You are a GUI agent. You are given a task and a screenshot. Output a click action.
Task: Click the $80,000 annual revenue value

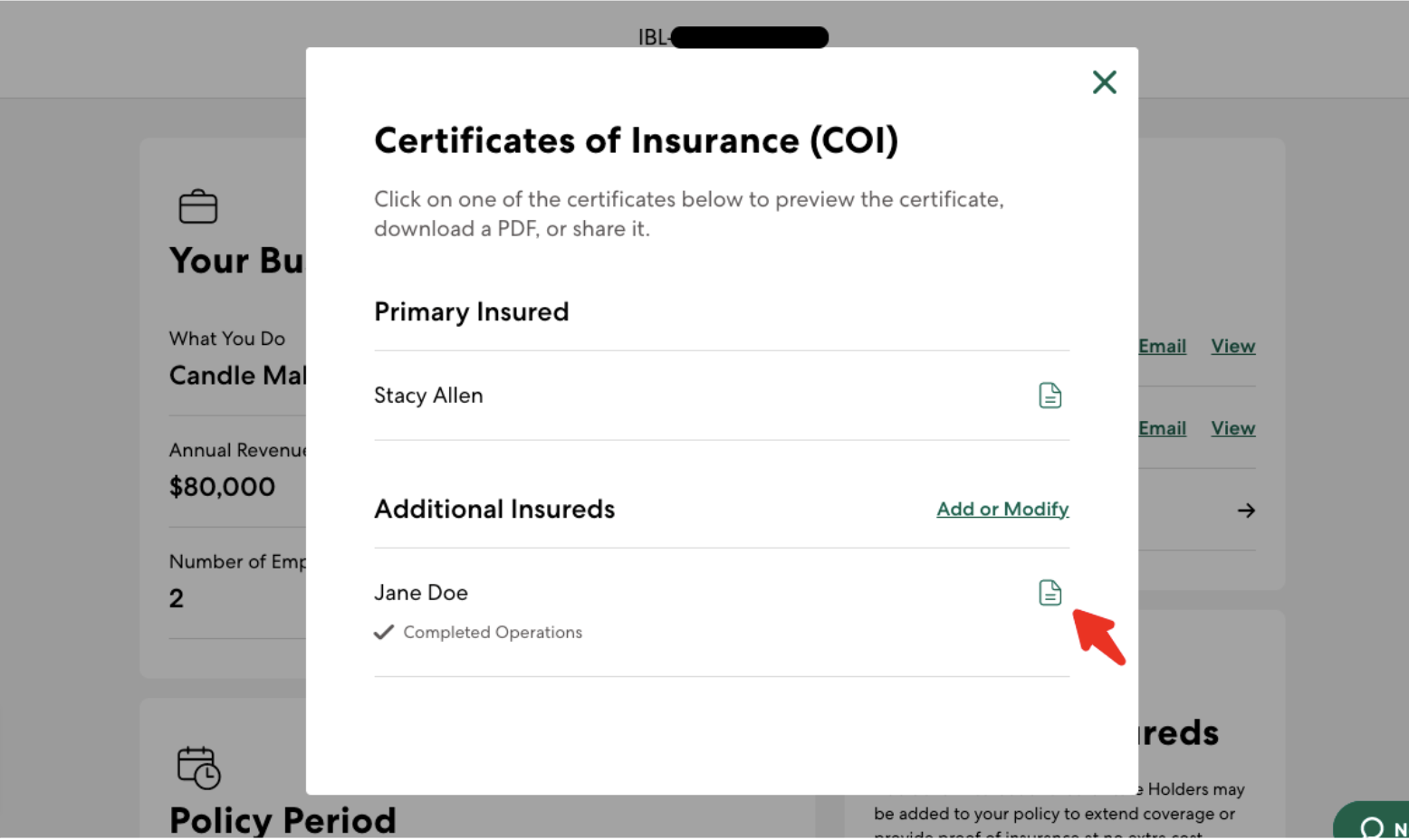coord(222,487)
